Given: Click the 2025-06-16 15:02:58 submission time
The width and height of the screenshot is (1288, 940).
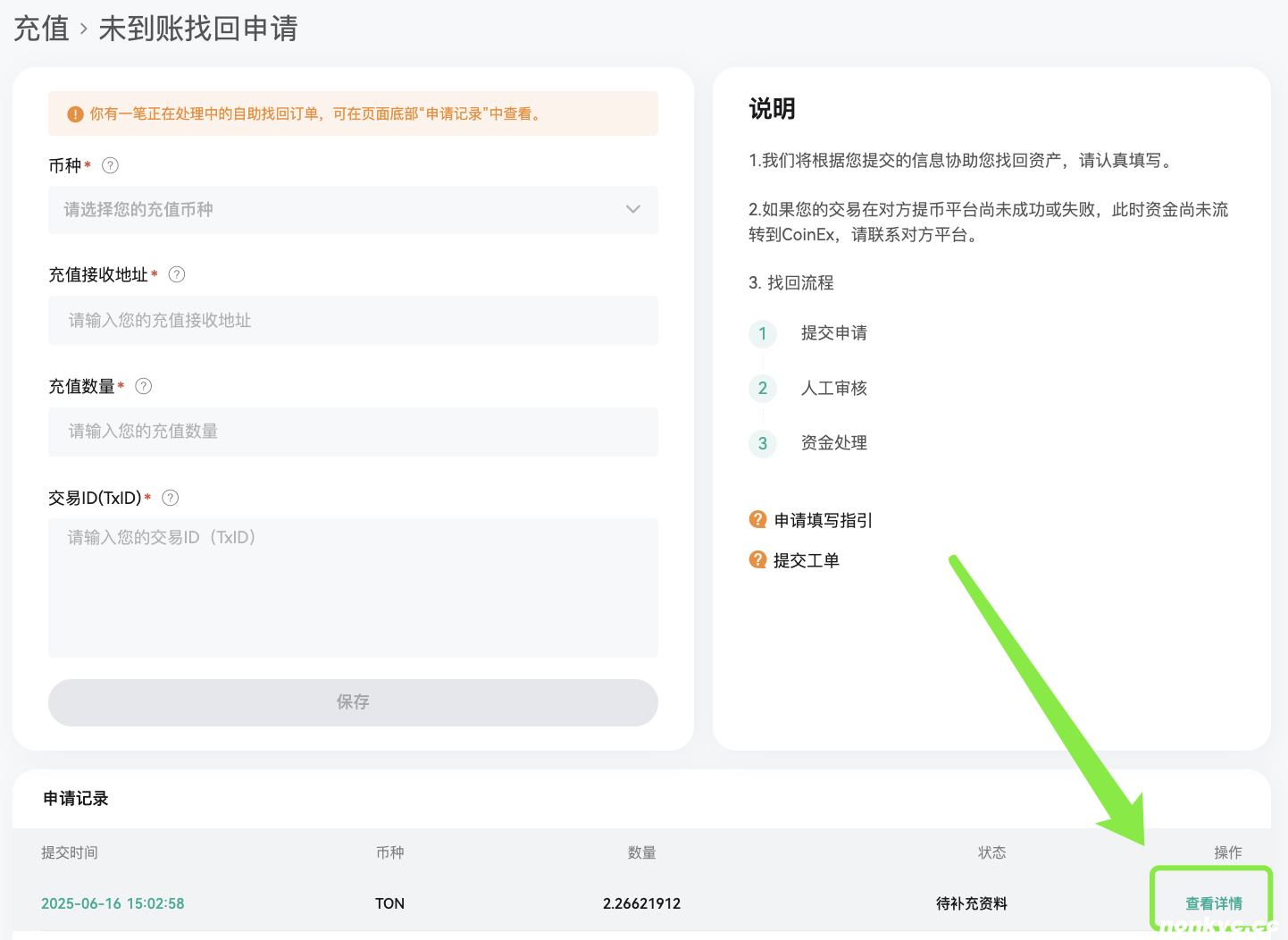Looking at the screenshot, I should [113, 903].
